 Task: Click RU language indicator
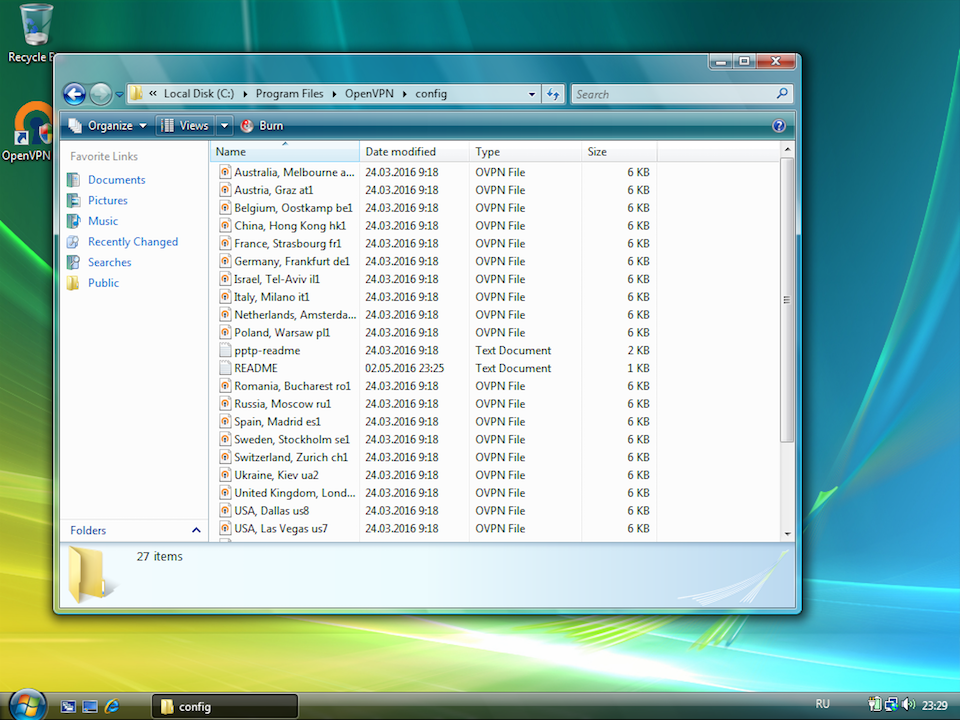point(822,704)
